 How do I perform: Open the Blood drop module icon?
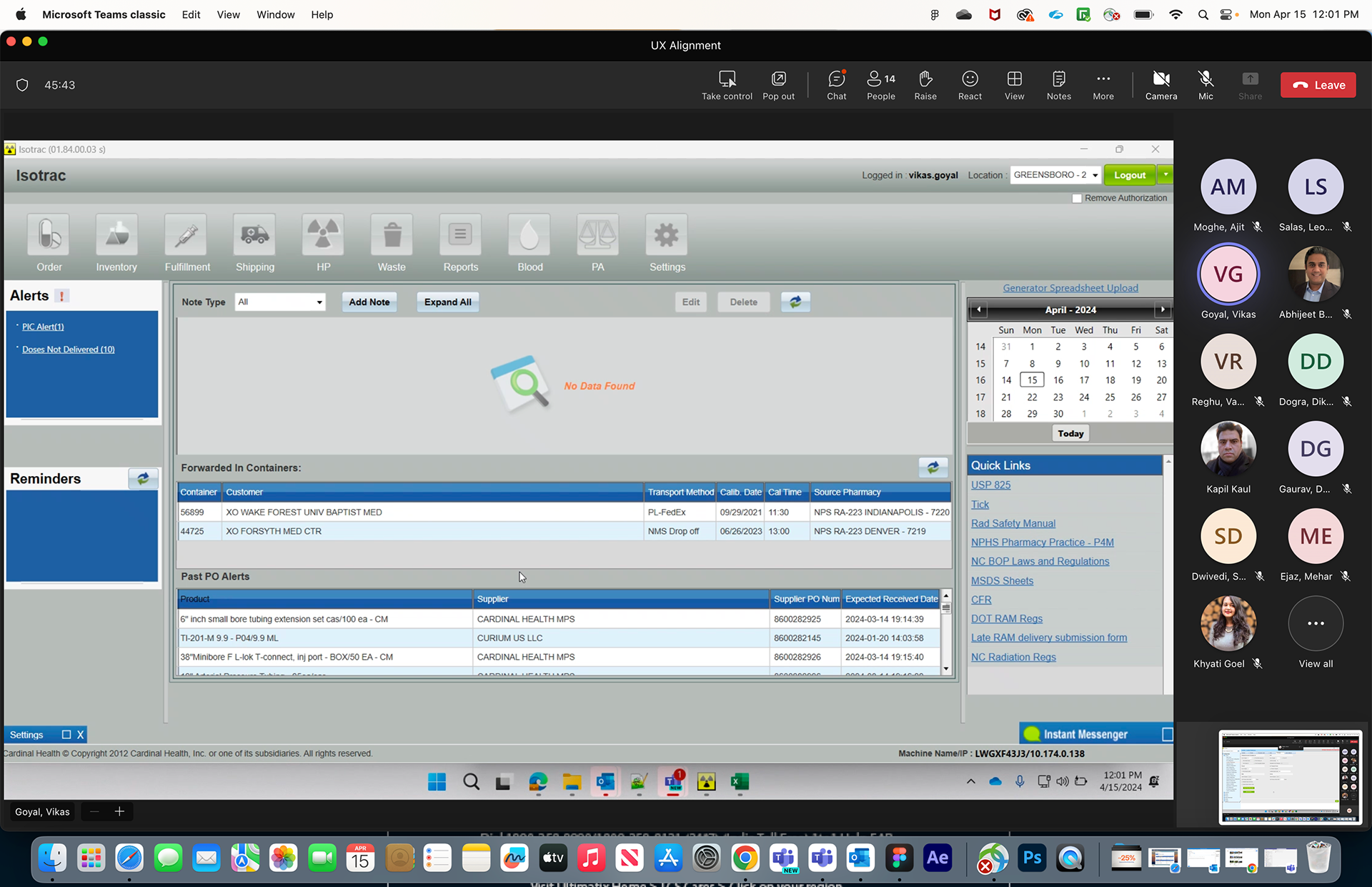pyautogui.click(x=530, y=235)
